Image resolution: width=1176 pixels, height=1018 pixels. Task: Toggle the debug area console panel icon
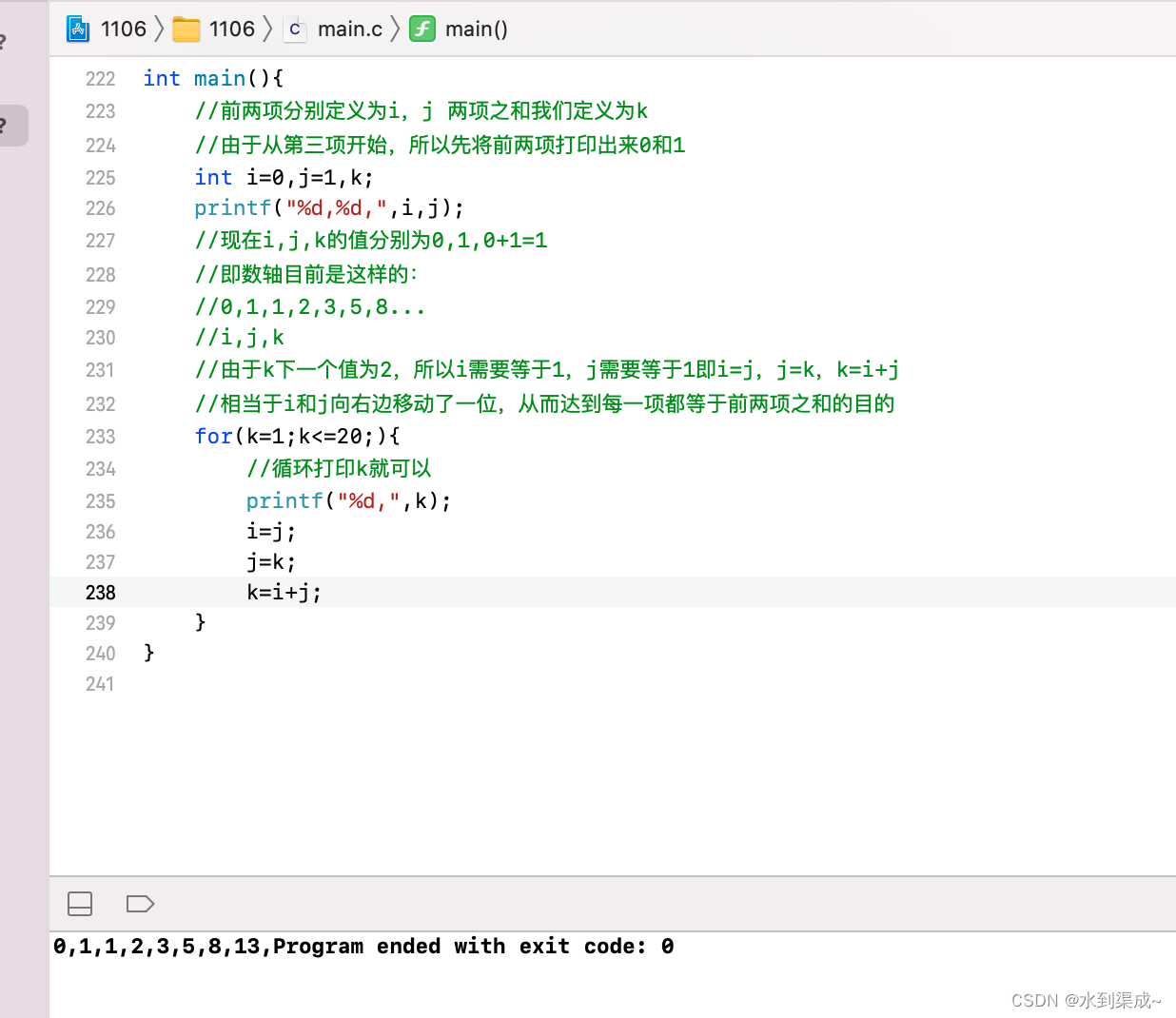click(80, 904)
